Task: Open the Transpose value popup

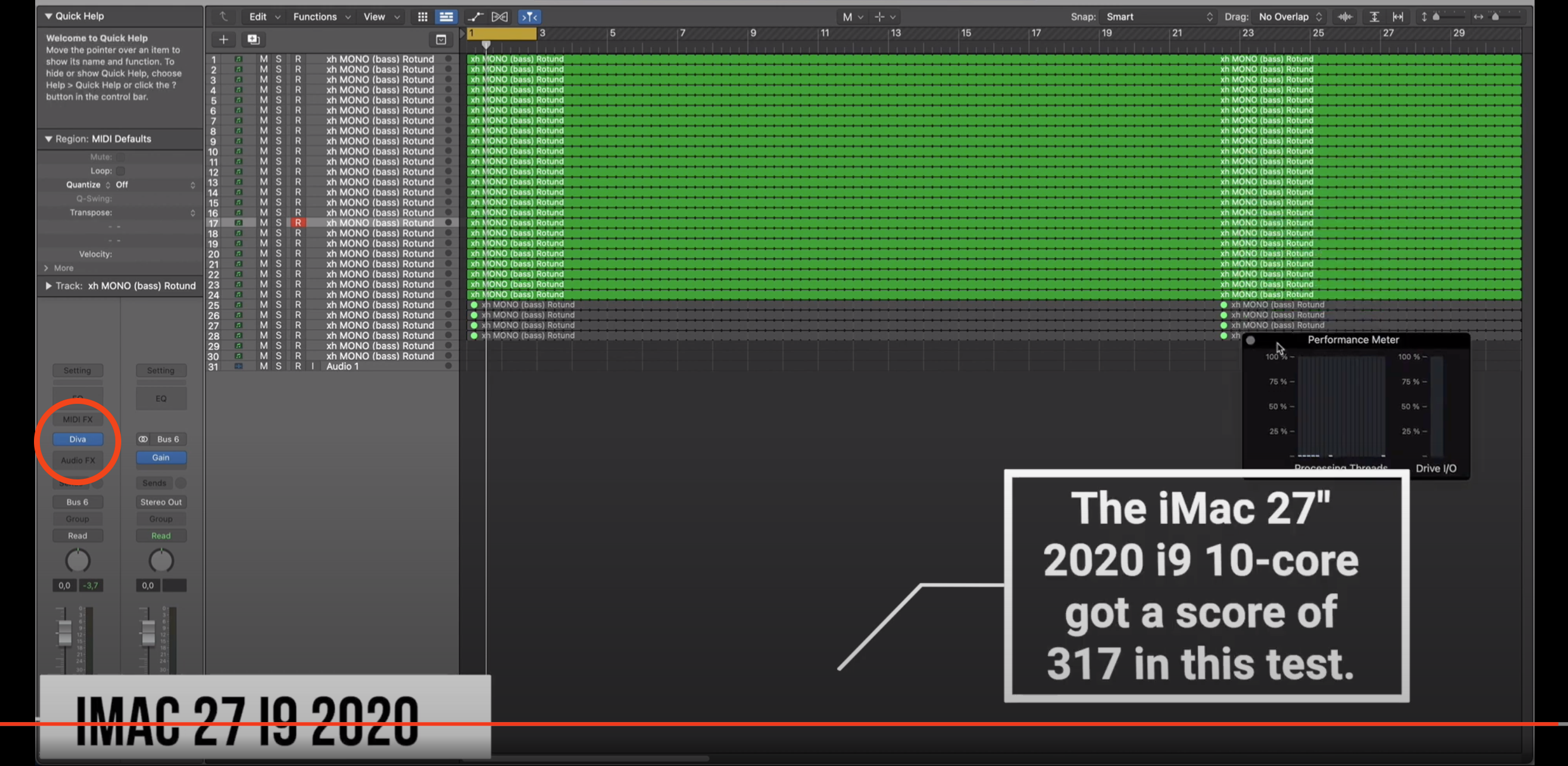Action: coord(155,213)
